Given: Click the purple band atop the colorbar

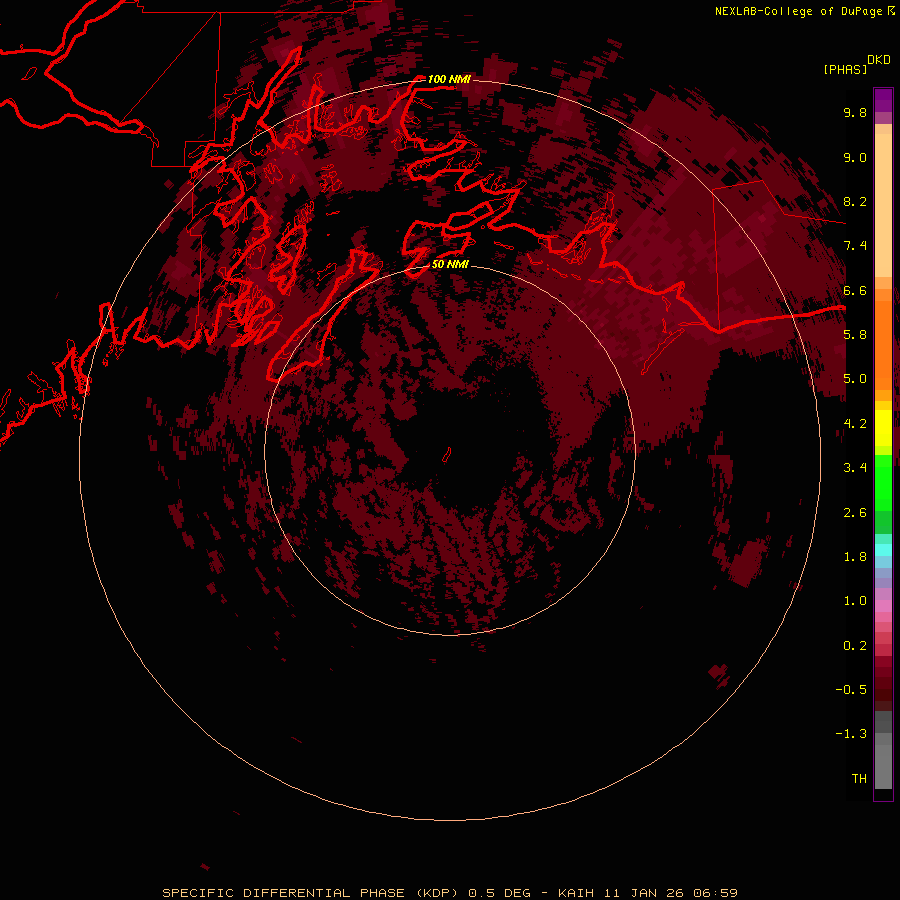Looking at the screenshot, I should coord(883,100).
